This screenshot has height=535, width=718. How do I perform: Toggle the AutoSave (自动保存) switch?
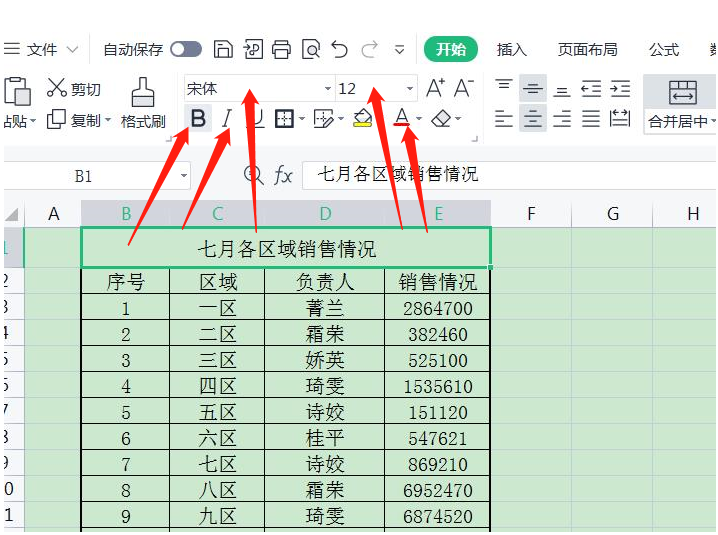[186, 49]
